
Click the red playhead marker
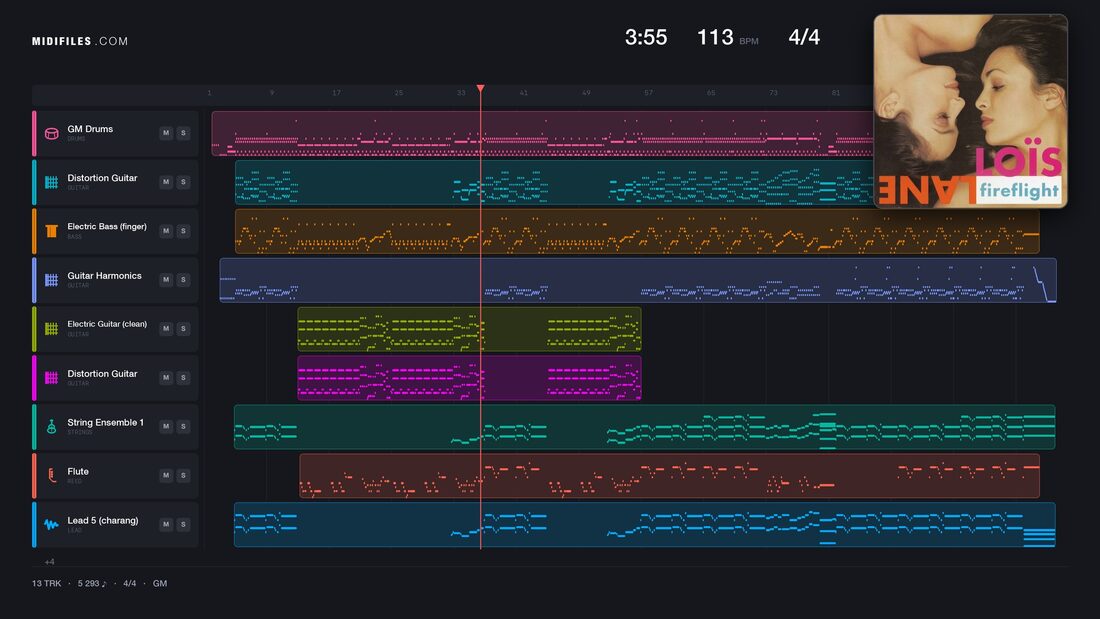(481, 88)
